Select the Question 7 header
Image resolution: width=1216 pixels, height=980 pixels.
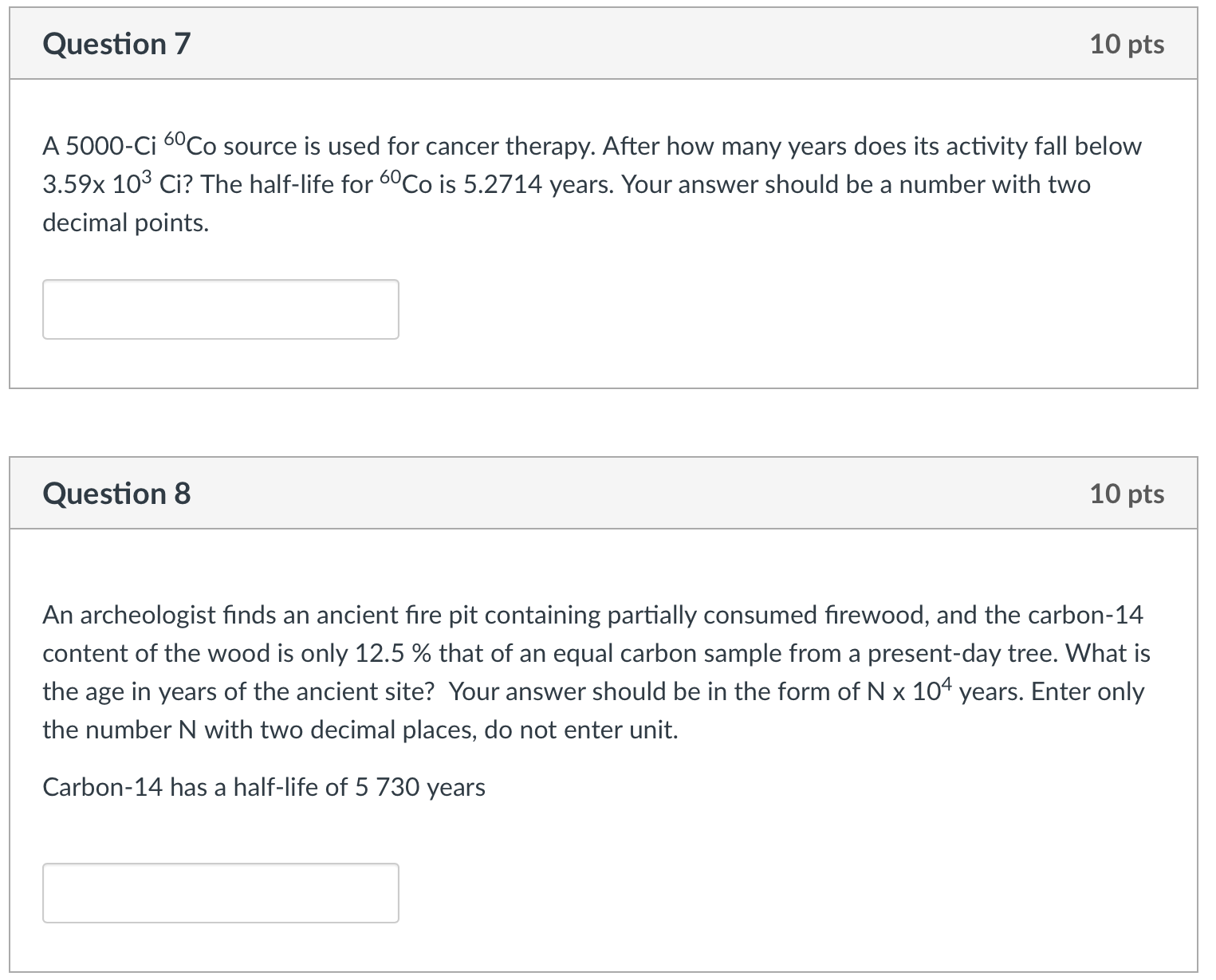[116, 44]
